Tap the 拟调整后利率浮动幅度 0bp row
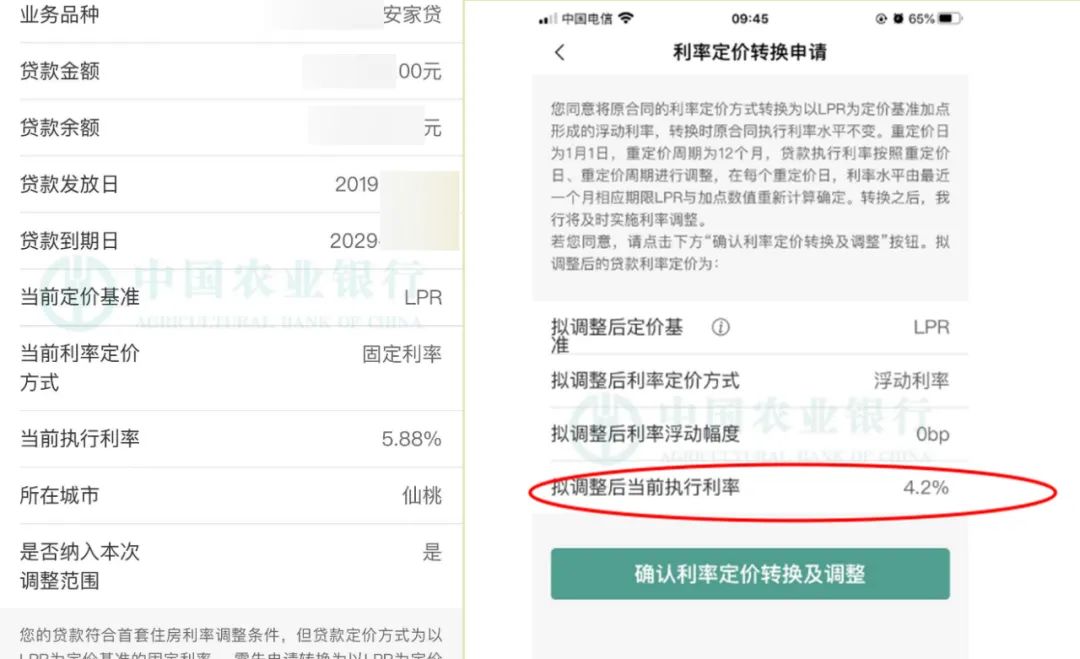 click(x=750, y=434)
